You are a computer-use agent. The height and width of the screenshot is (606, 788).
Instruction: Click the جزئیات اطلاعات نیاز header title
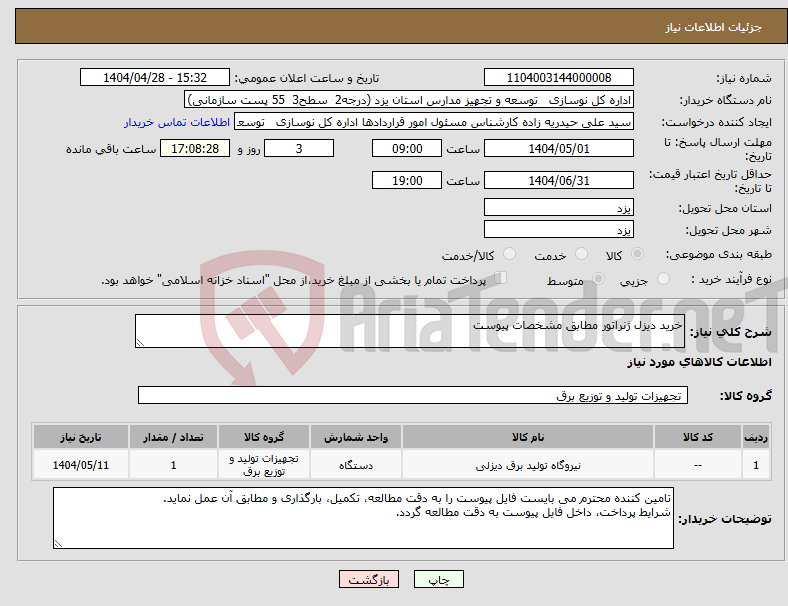[713, 27]
